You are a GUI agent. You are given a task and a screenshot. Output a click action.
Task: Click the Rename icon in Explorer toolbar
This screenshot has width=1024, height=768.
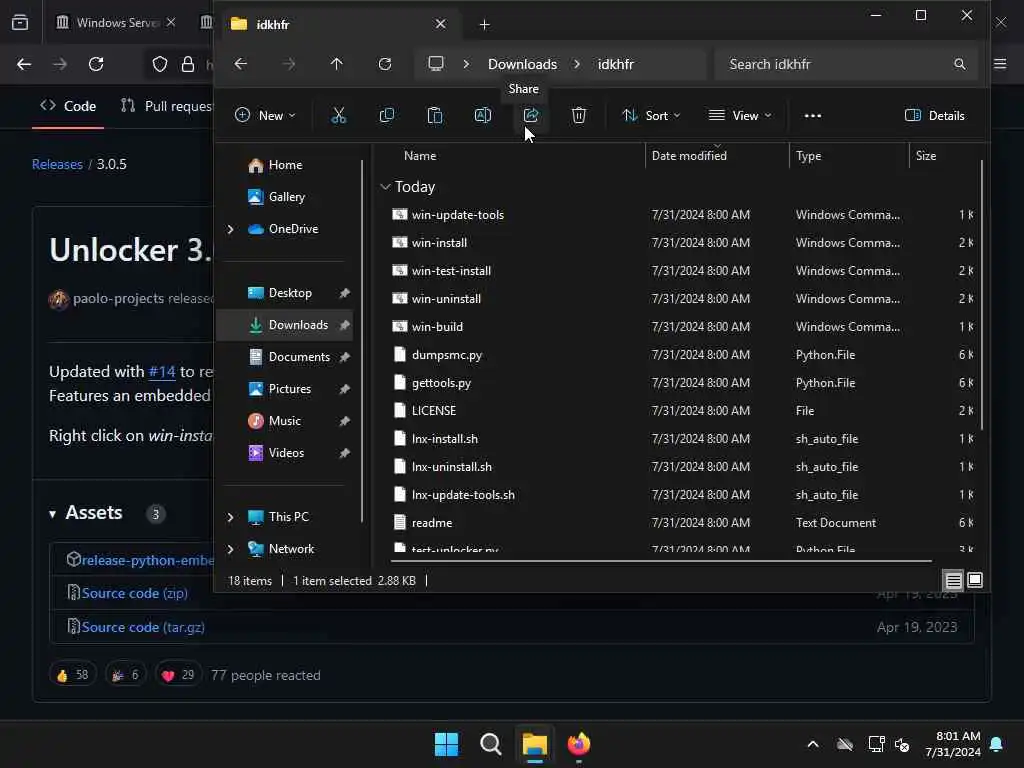(483, 116)
